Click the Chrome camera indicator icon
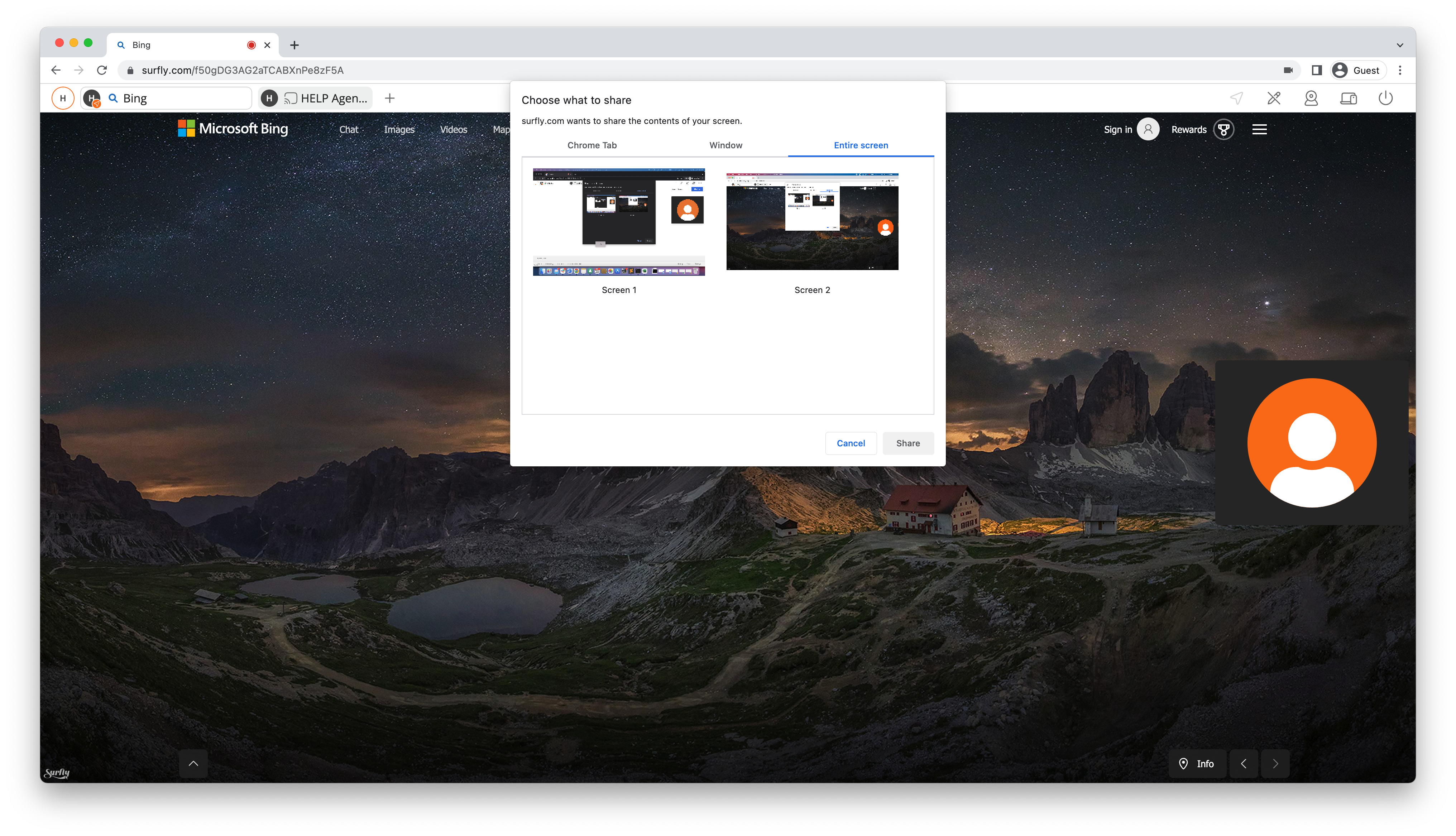 click(1288, 70)
